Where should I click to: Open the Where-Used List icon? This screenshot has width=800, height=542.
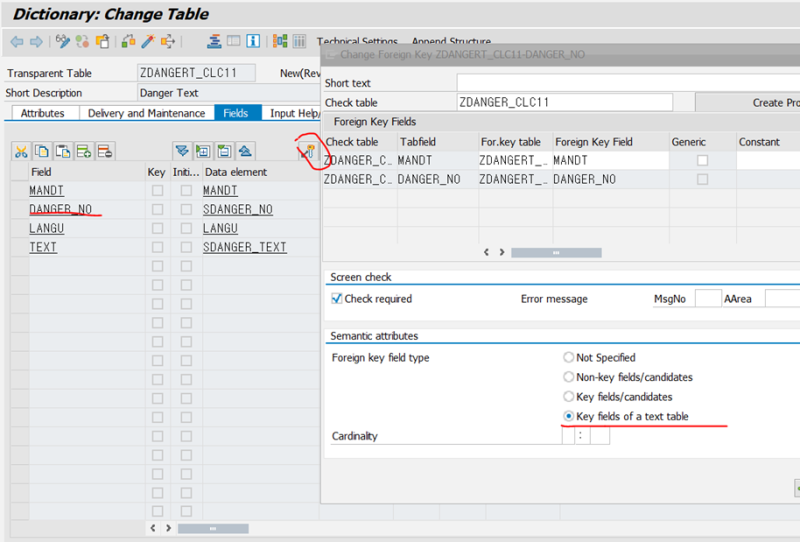168,41
